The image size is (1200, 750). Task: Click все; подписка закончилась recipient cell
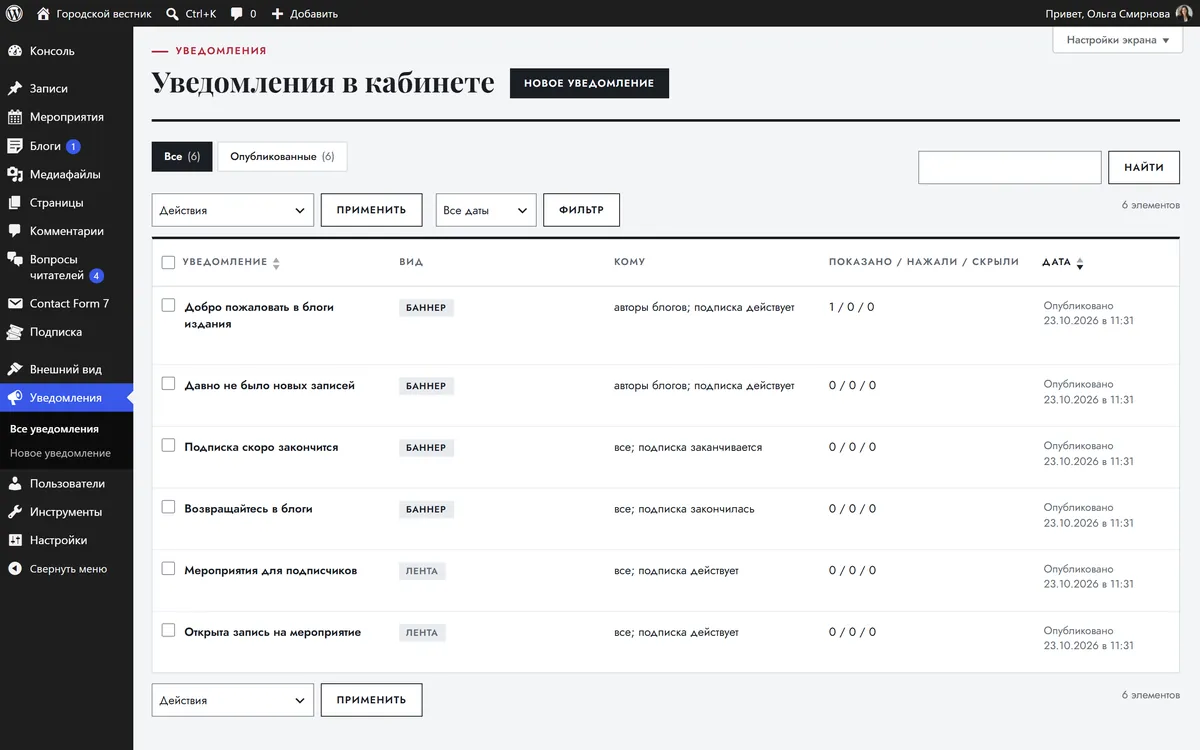(684, 509)
